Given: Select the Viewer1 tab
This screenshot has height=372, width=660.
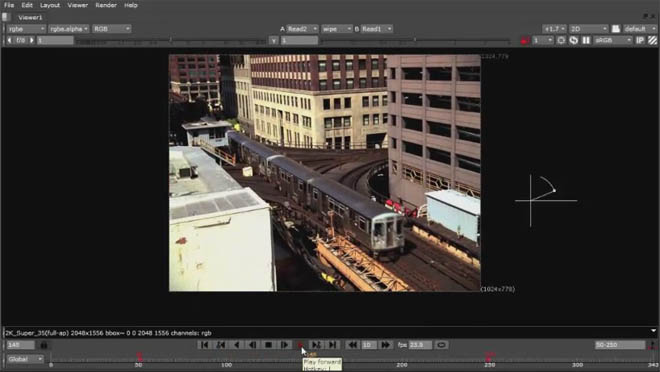Looking at the screenshot, I should tap(30, 17).
